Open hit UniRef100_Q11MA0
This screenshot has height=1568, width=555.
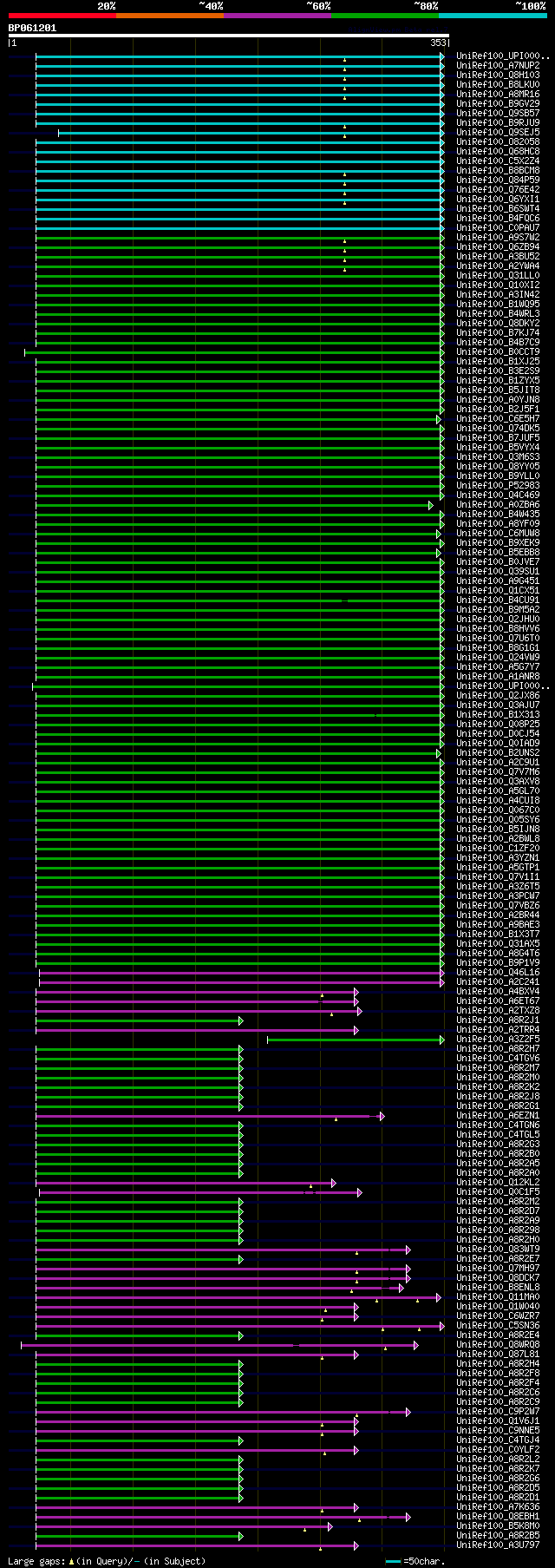click(498, 1296)
